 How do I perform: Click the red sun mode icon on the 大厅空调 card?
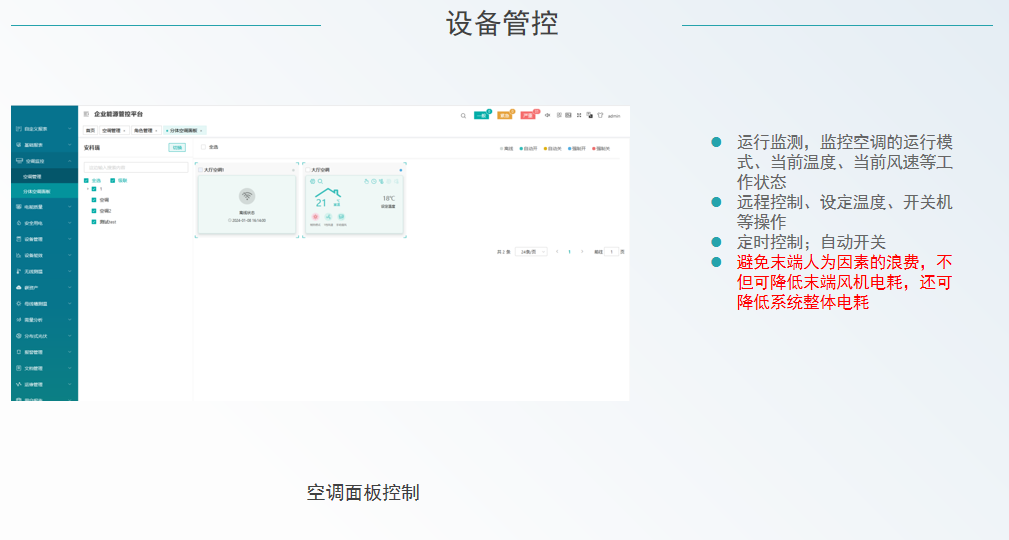click(x=315, y=217)
